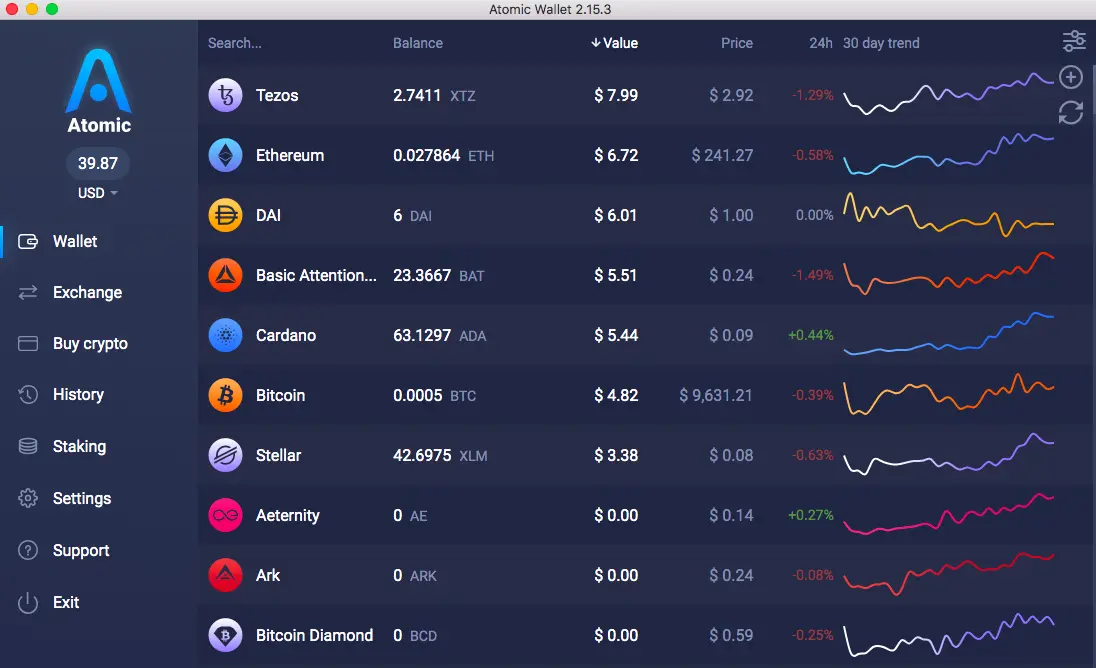
Task: Click the Support question mark icon
Action: click(x=28, y=551)
